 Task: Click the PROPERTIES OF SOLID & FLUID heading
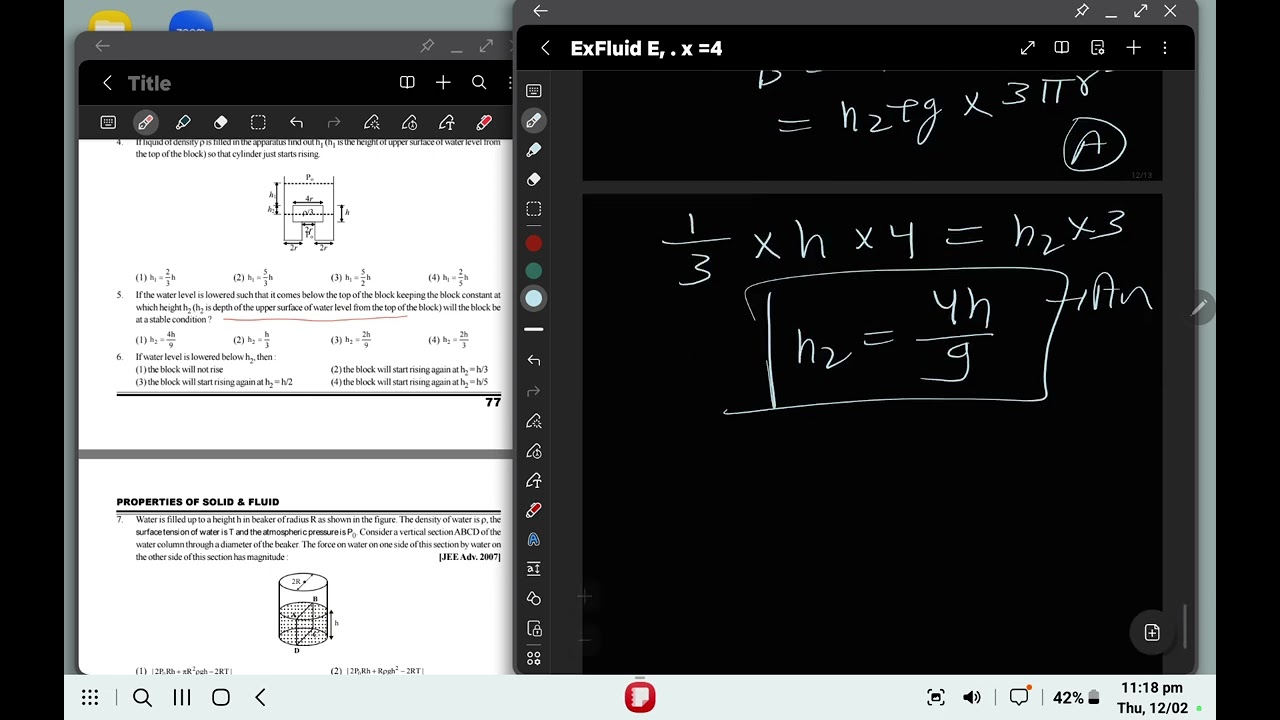tap(198, 502)
